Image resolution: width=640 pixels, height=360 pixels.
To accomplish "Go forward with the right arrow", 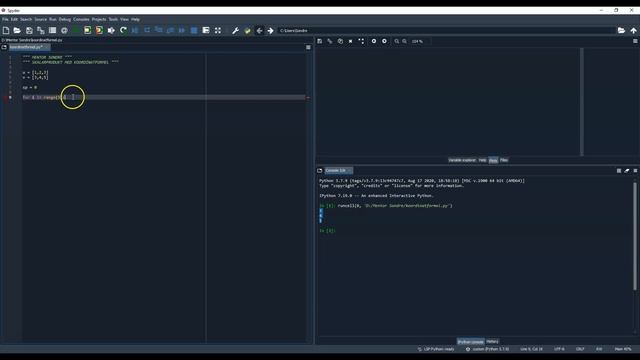I will (270, 30).
